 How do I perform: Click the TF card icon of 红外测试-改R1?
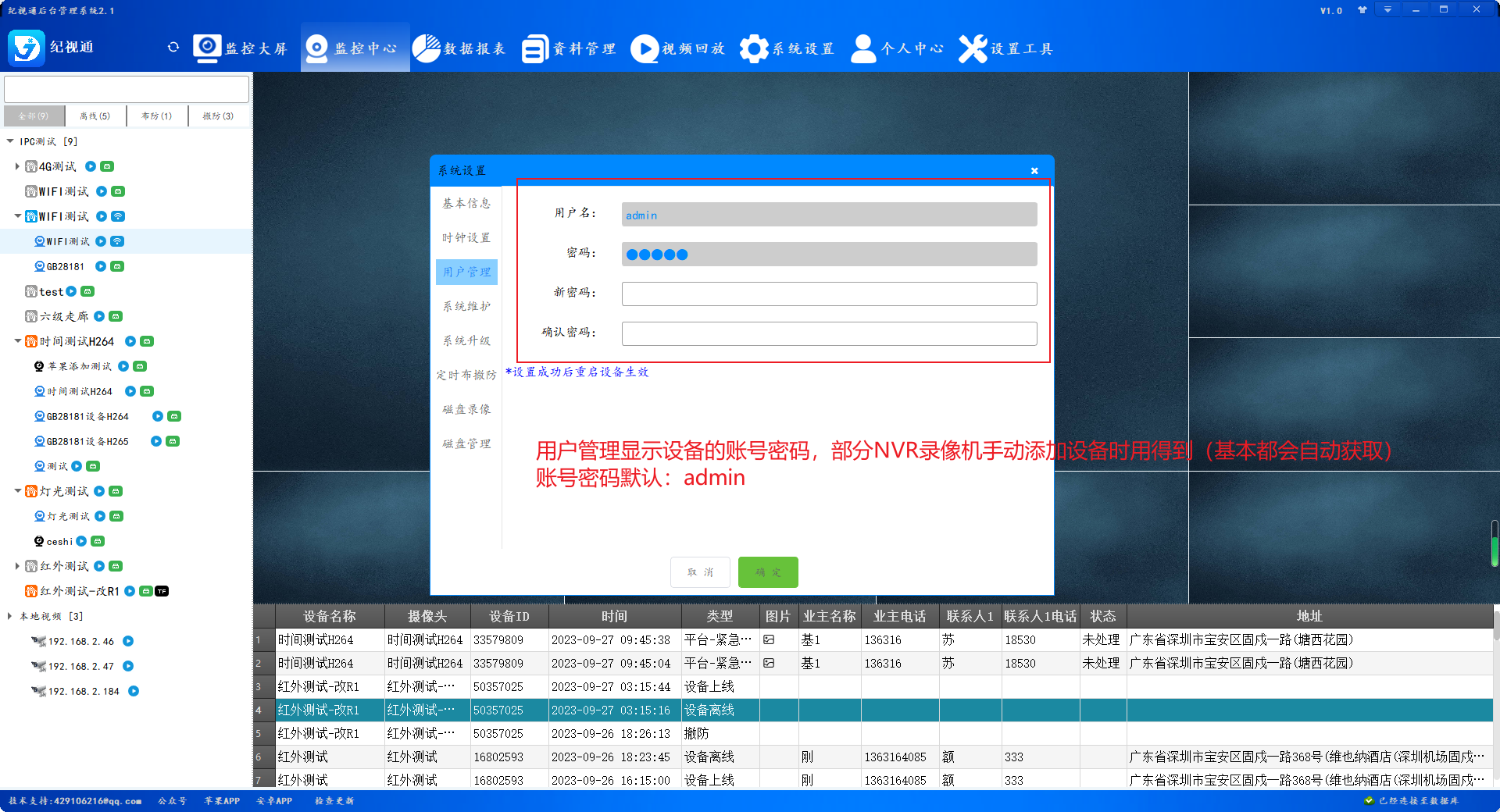(x=162, y=591)
